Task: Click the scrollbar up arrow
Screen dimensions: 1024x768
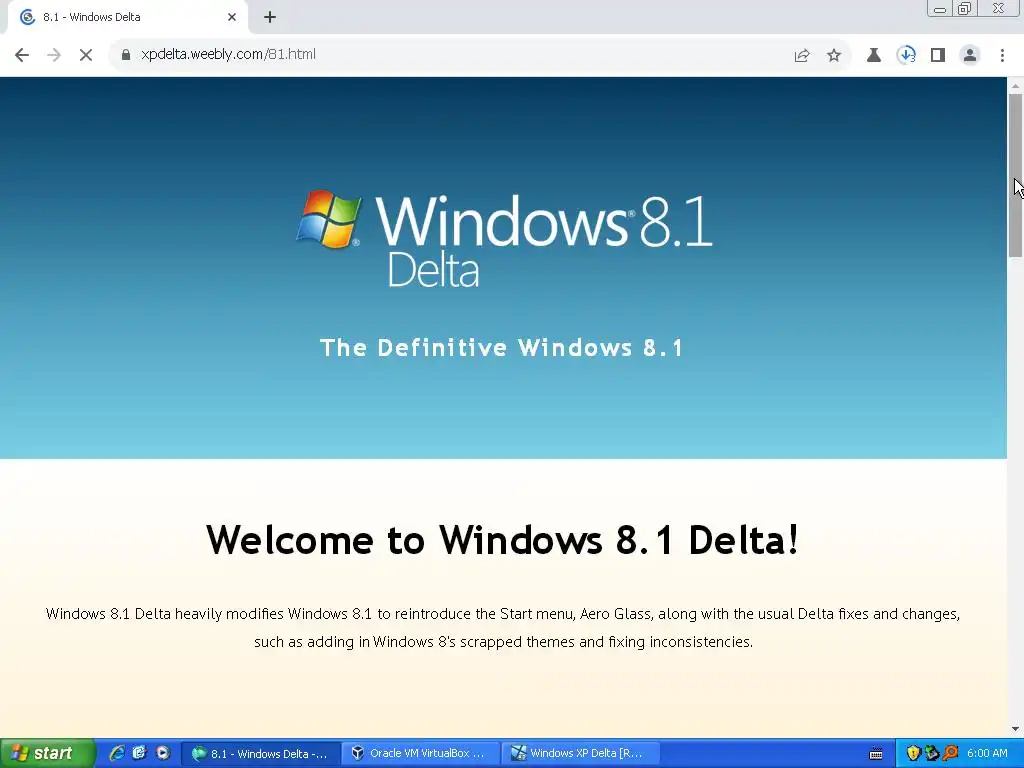Action: 1016,86
